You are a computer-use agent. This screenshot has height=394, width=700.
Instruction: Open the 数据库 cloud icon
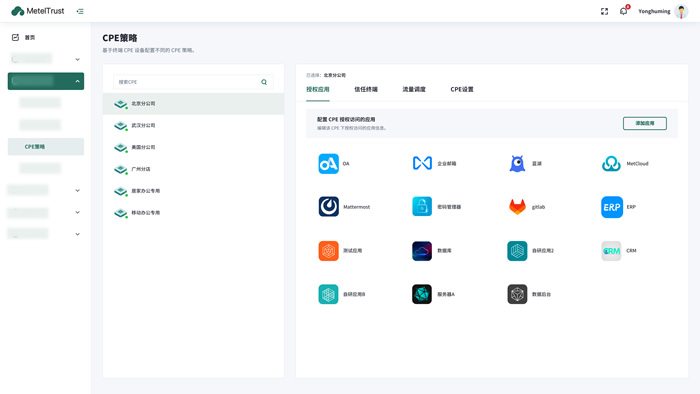(x=422, y=251)
